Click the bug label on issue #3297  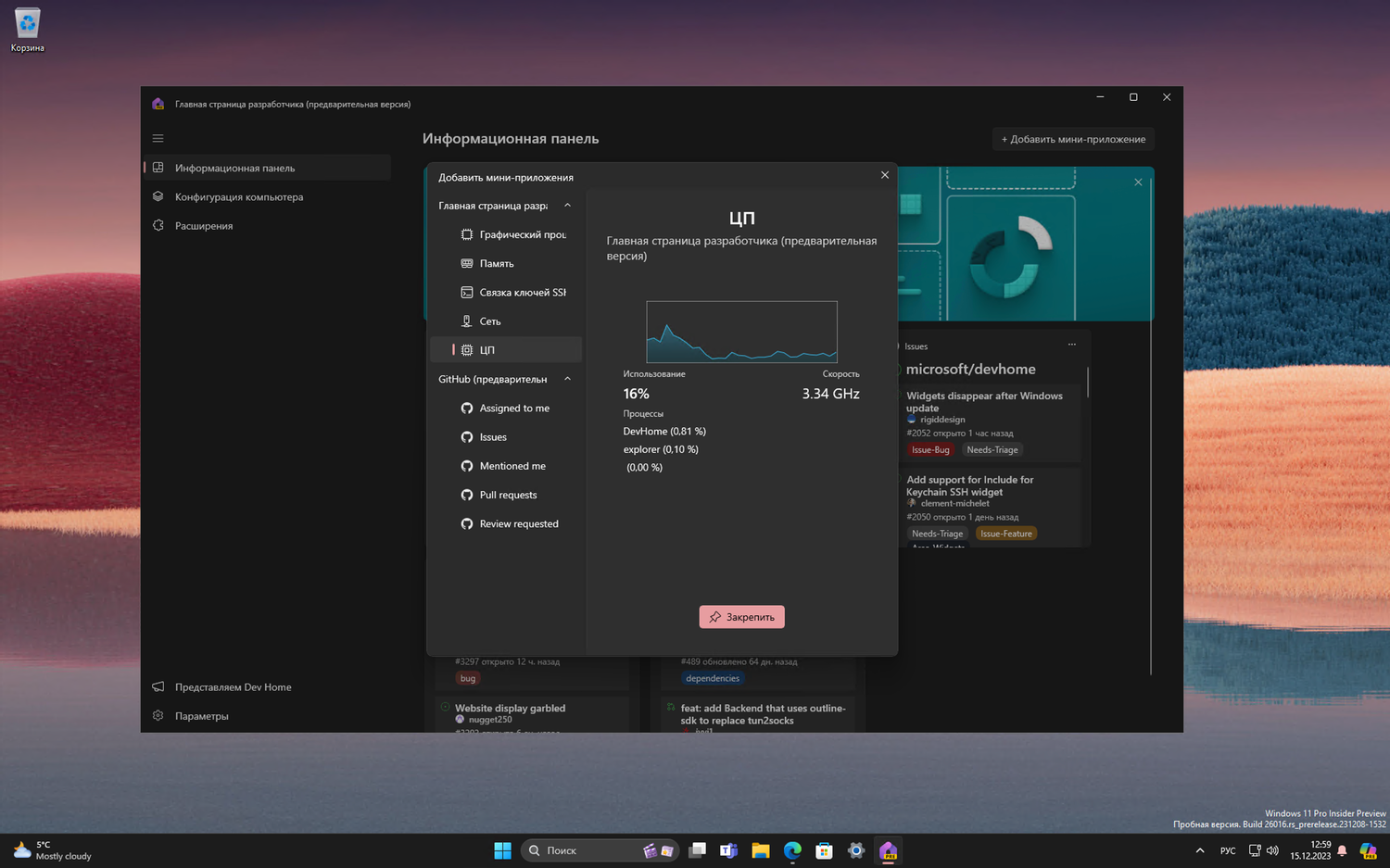468,678
